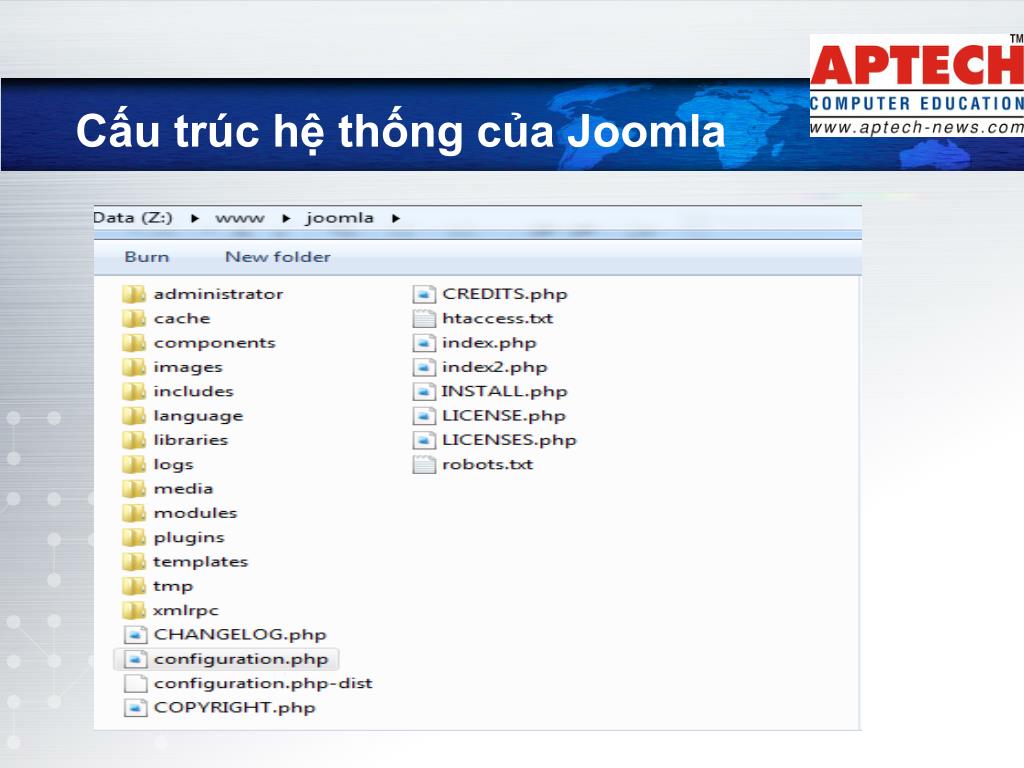Open the www.aptech-news.com link
Screen dimensions: 1024x768
point(916,127)
